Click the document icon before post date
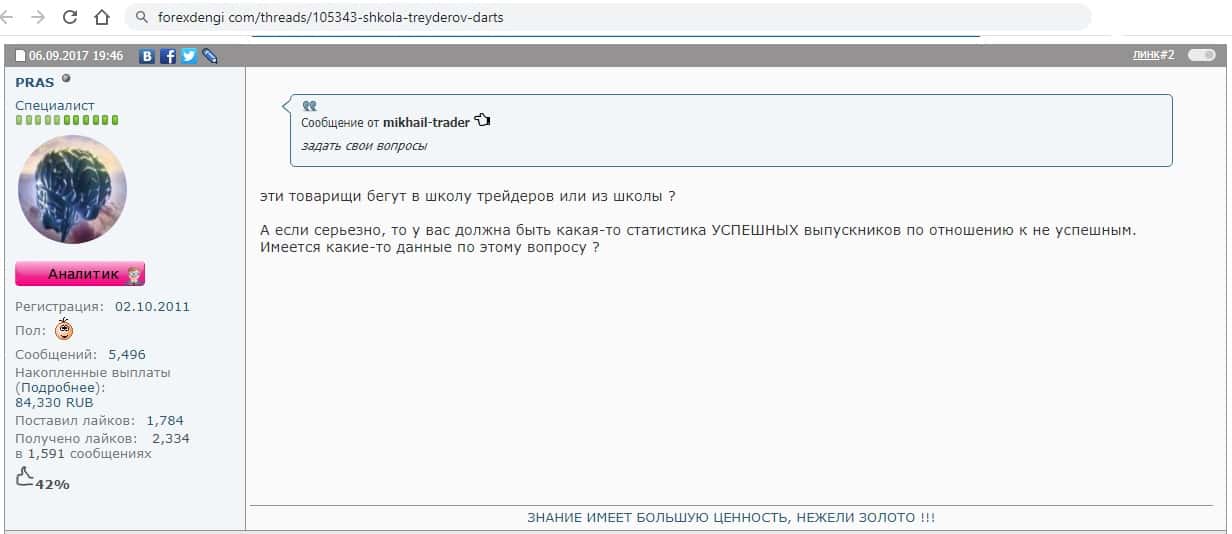 [x=19, y=56]
